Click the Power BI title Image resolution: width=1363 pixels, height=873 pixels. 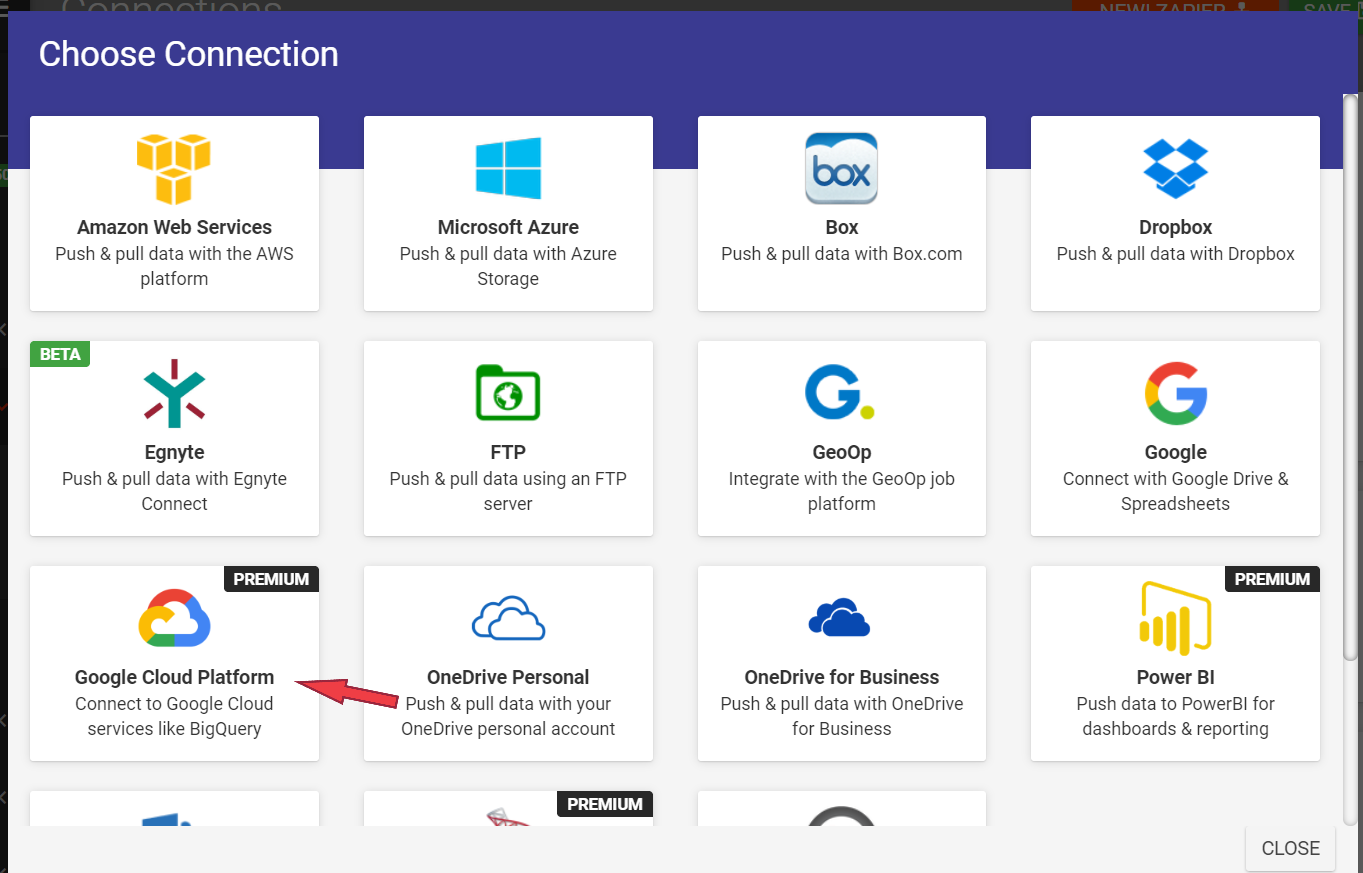1175,677
